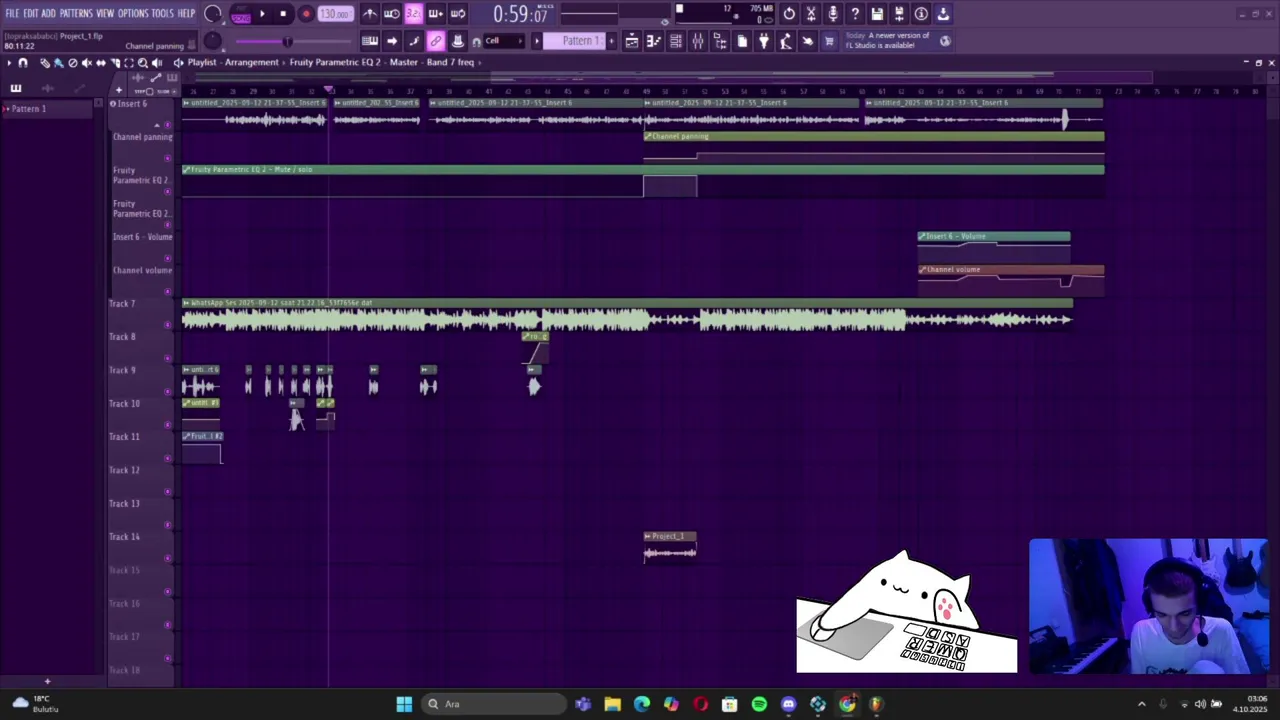
Task: Open the TOOLS menu
Action: 162,13
